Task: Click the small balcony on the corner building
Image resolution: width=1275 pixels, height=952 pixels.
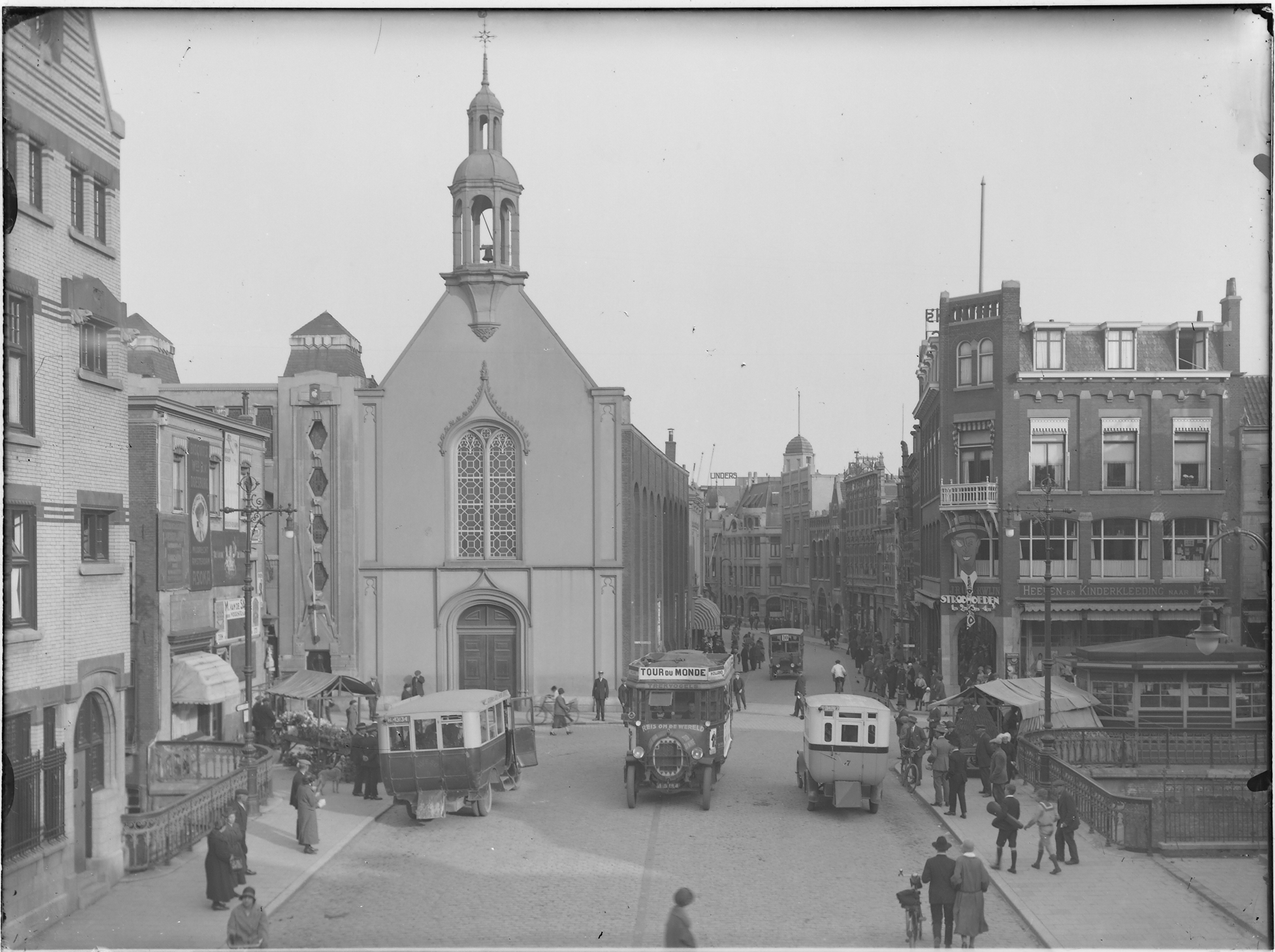Action: (968, 495)
